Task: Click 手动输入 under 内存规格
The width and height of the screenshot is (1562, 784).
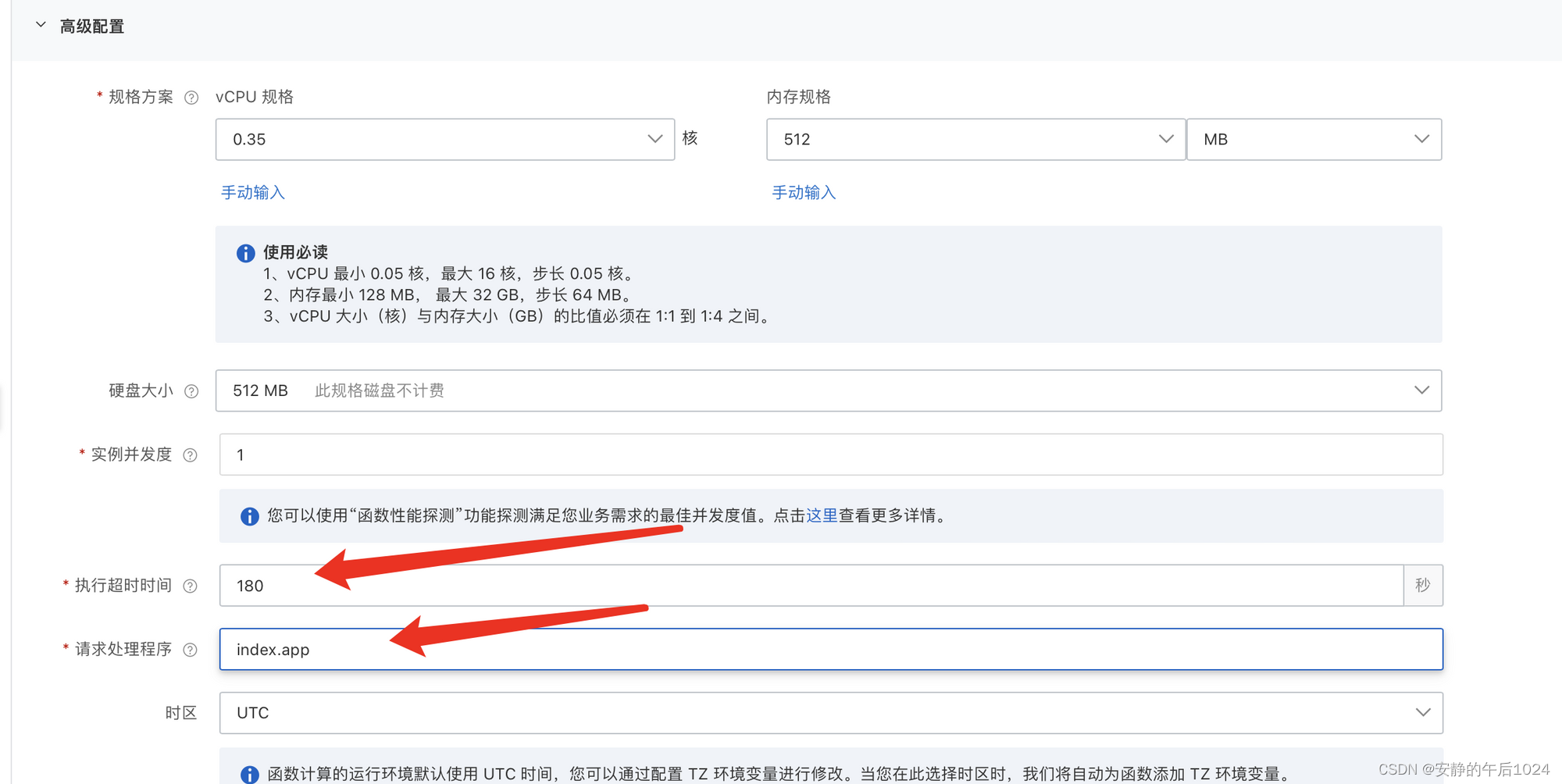Action: 803,192
